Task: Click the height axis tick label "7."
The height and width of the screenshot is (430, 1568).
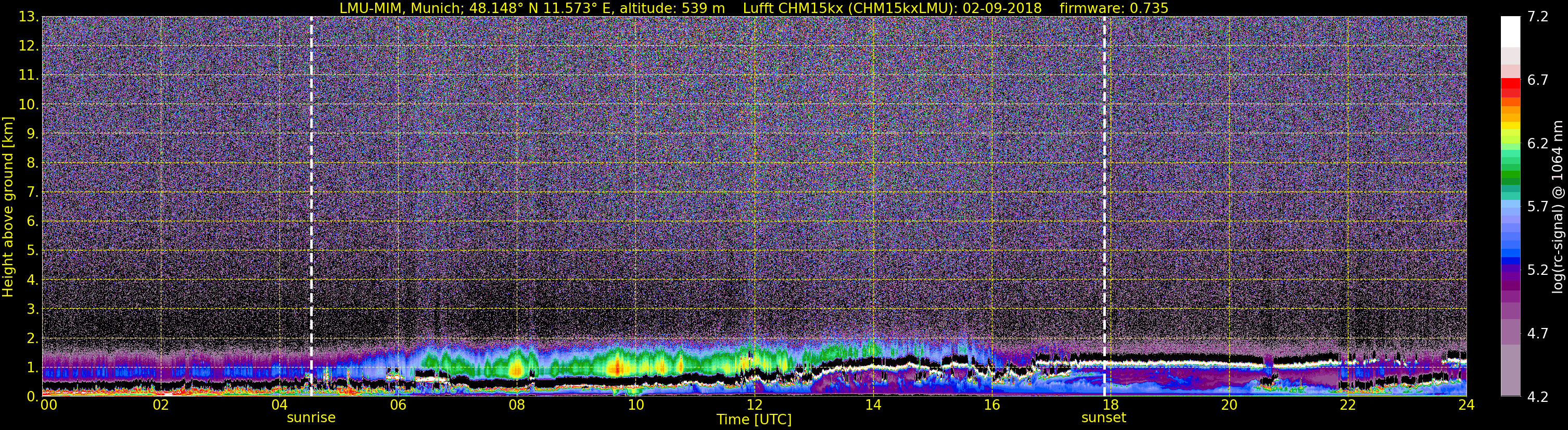Action: pyautogui.click(x=32, y=193)
